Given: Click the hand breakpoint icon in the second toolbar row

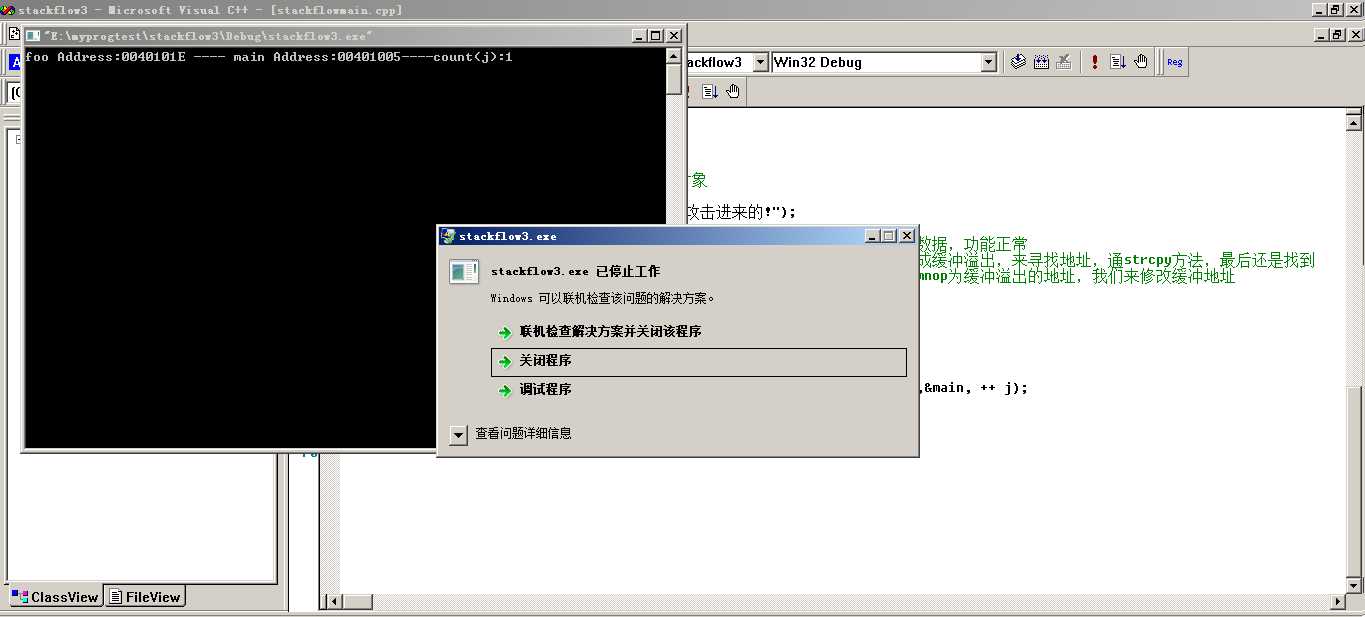Looking at the screenshot, I should click(733, 91).
